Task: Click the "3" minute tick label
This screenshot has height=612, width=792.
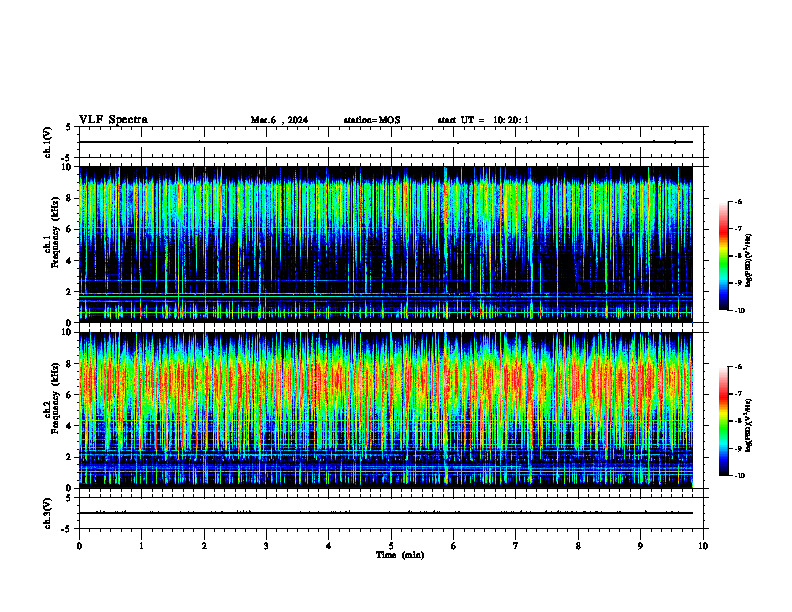Action: (x=266, y=546)
